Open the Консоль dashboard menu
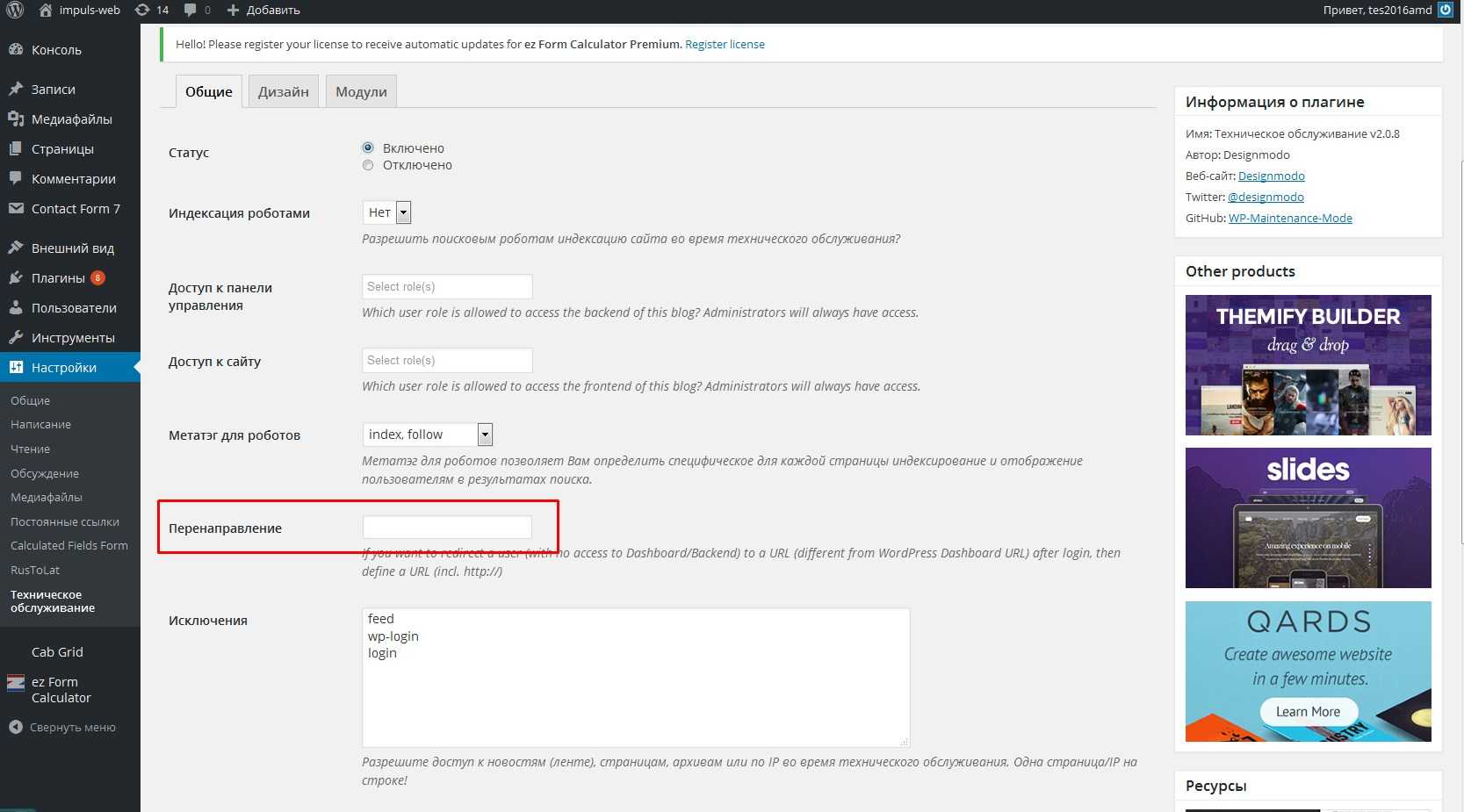 tap(56, 50)
